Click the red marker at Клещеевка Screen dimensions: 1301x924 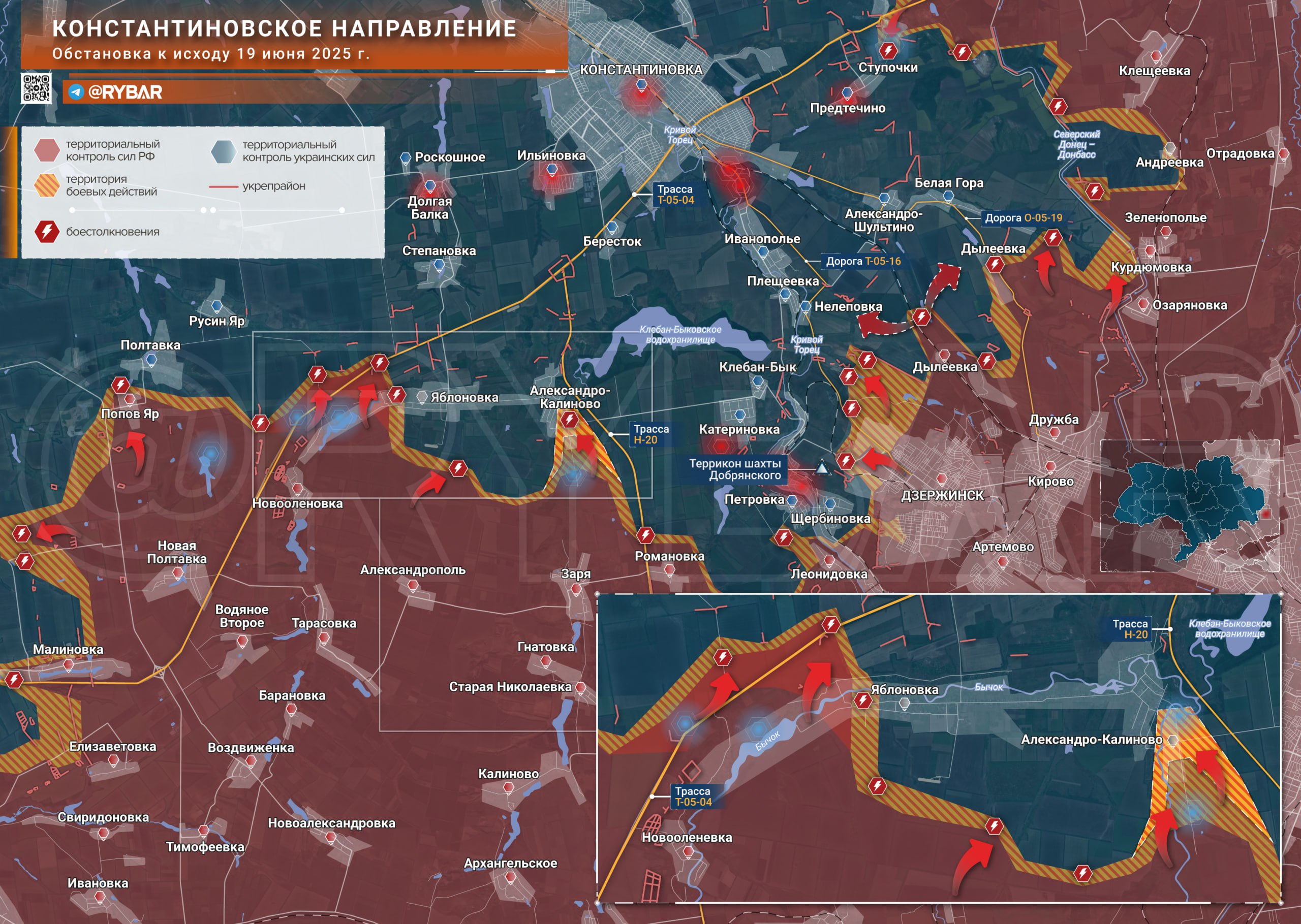tap(1156, 56)
